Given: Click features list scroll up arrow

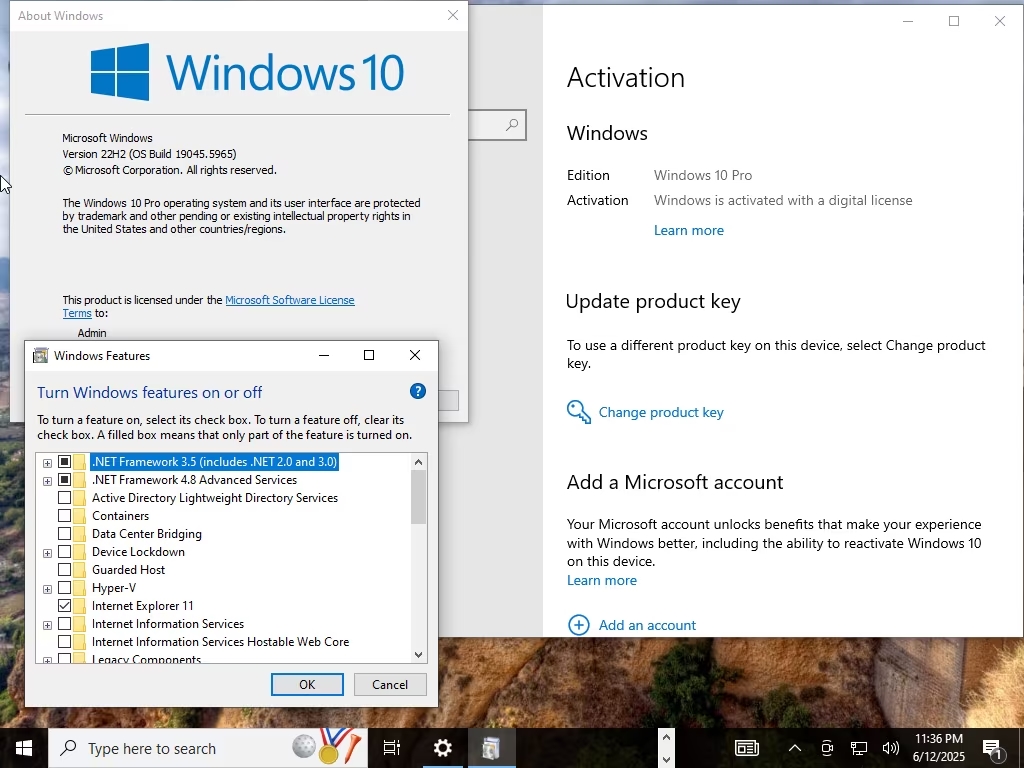Looking at the screenshot, I should 419,462.
